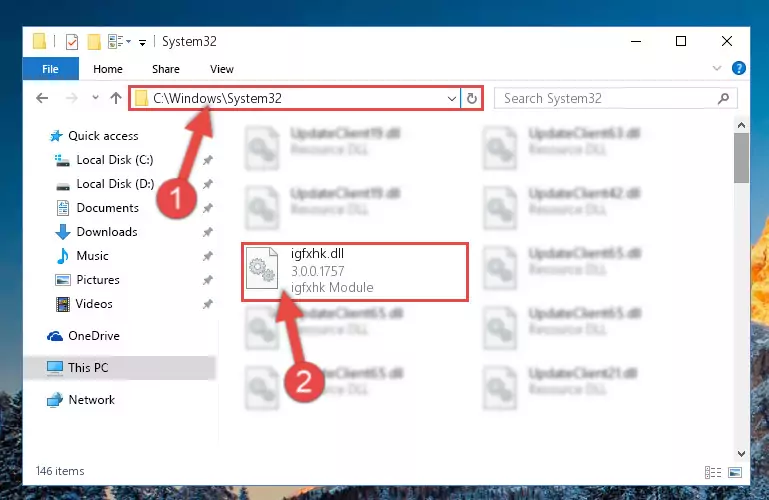Open the File menu tab
This screenshot has width=769, height=500.
pyautogui.click(x=51, y=69)
